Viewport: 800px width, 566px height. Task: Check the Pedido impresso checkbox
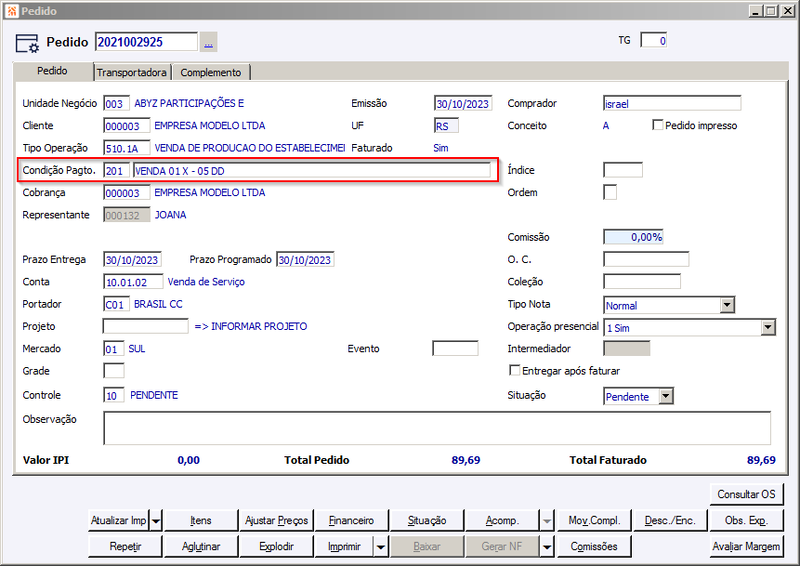coord(658,125)
